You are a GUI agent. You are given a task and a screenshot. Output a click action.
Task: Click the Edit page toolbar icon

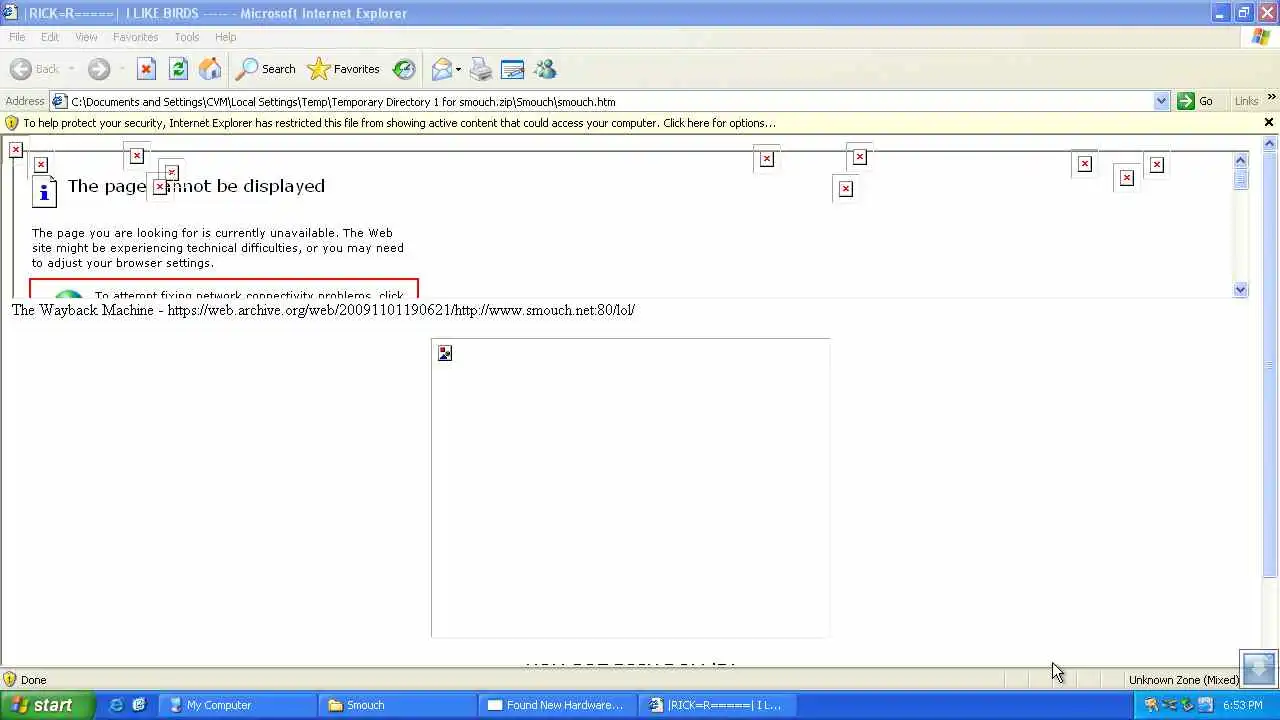[x=512, y=69]
